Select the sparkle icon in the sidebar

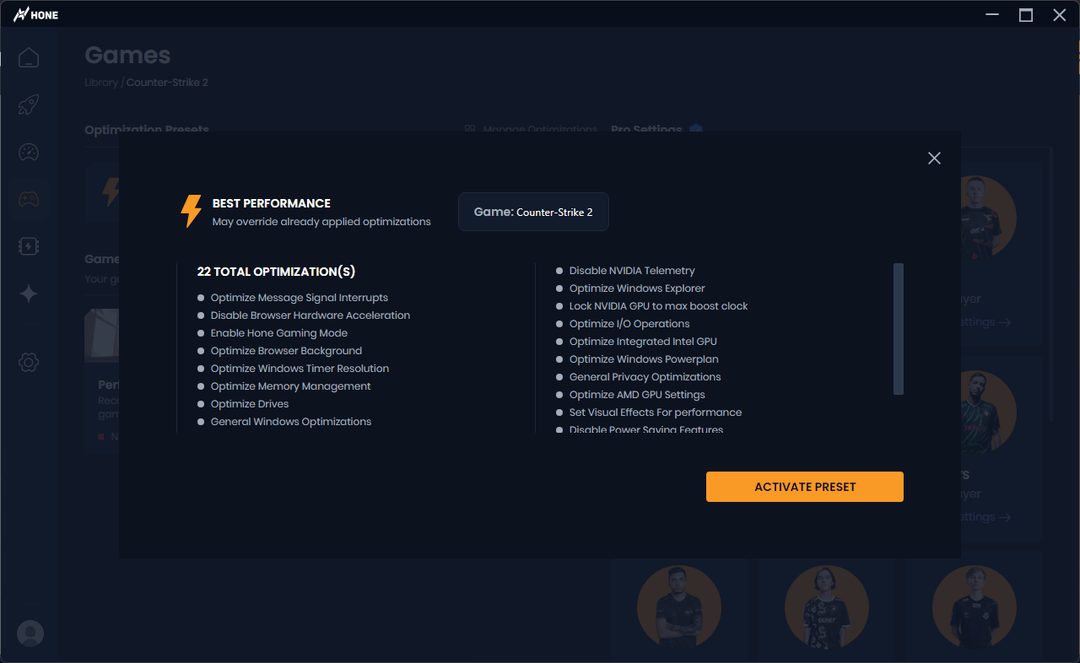(29, 293)
